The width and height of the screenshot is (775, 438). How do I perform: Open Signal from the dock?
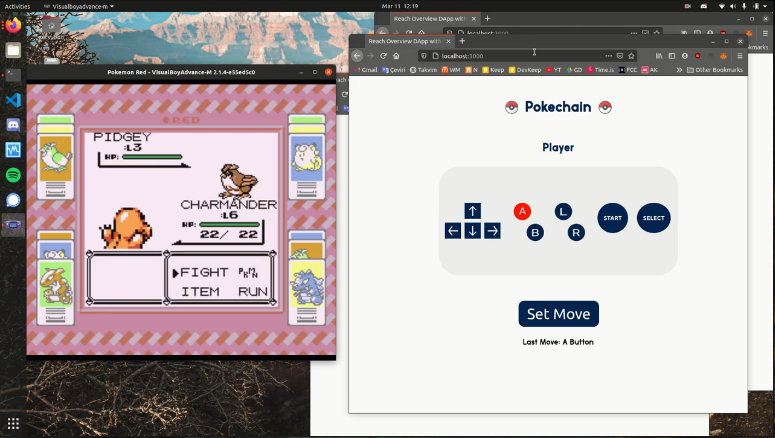(x=13, y=200)
